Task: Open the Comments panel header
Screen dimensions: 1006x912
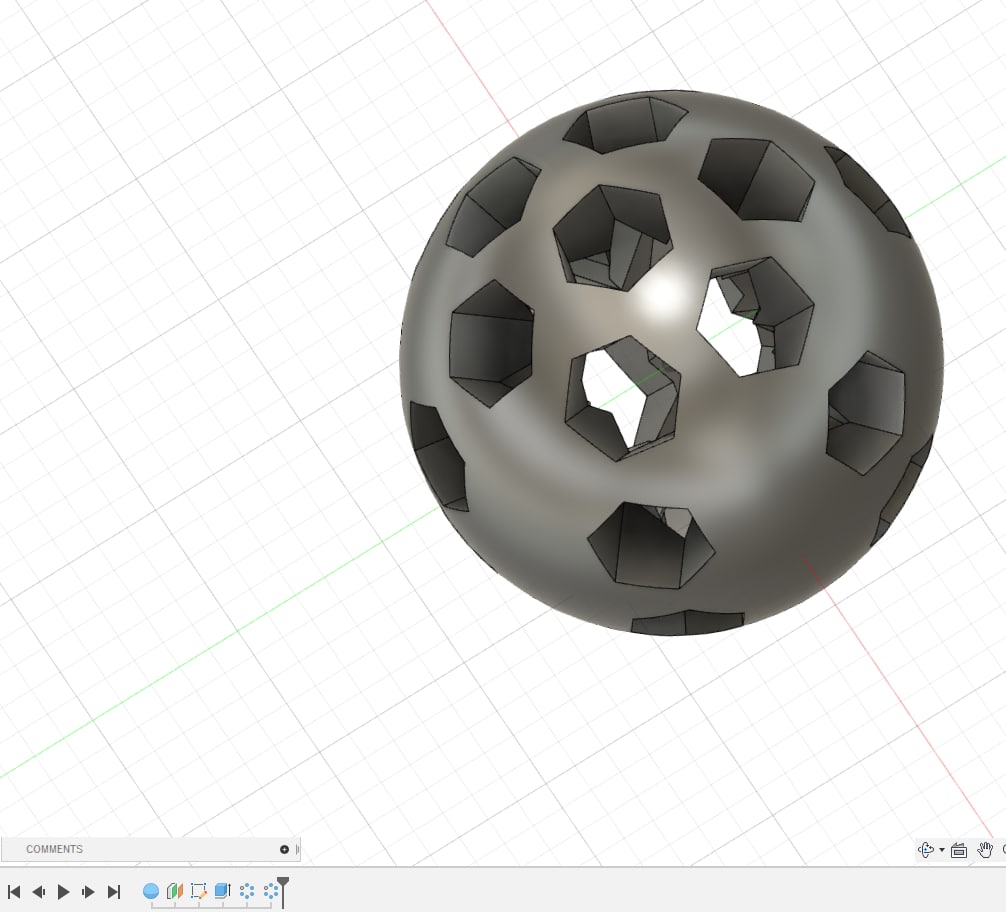Action: pos(150,849)
